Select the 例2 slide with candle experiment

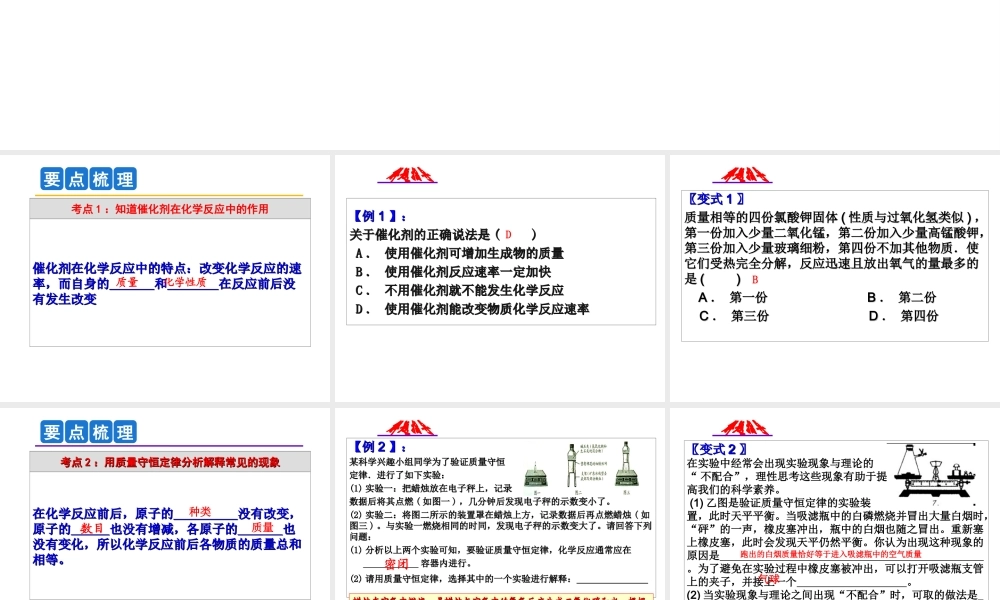coord(500,504)
